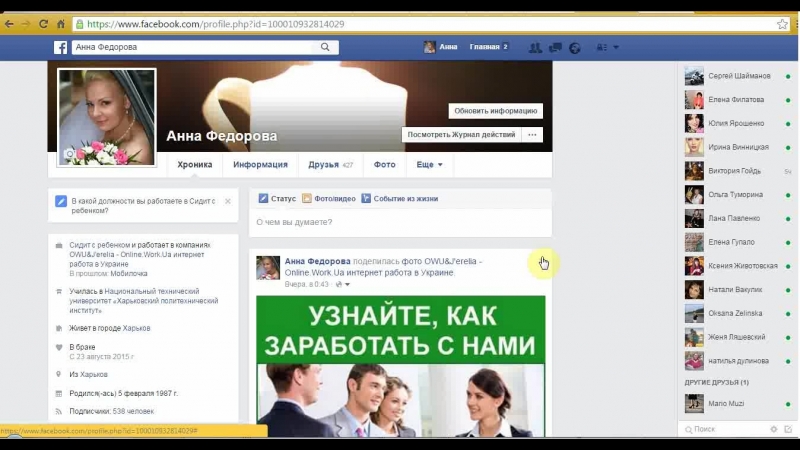The height and width of the screenshot is (450, 800).
Task: Select the Событие из жизни option
Action: [399, 198]
